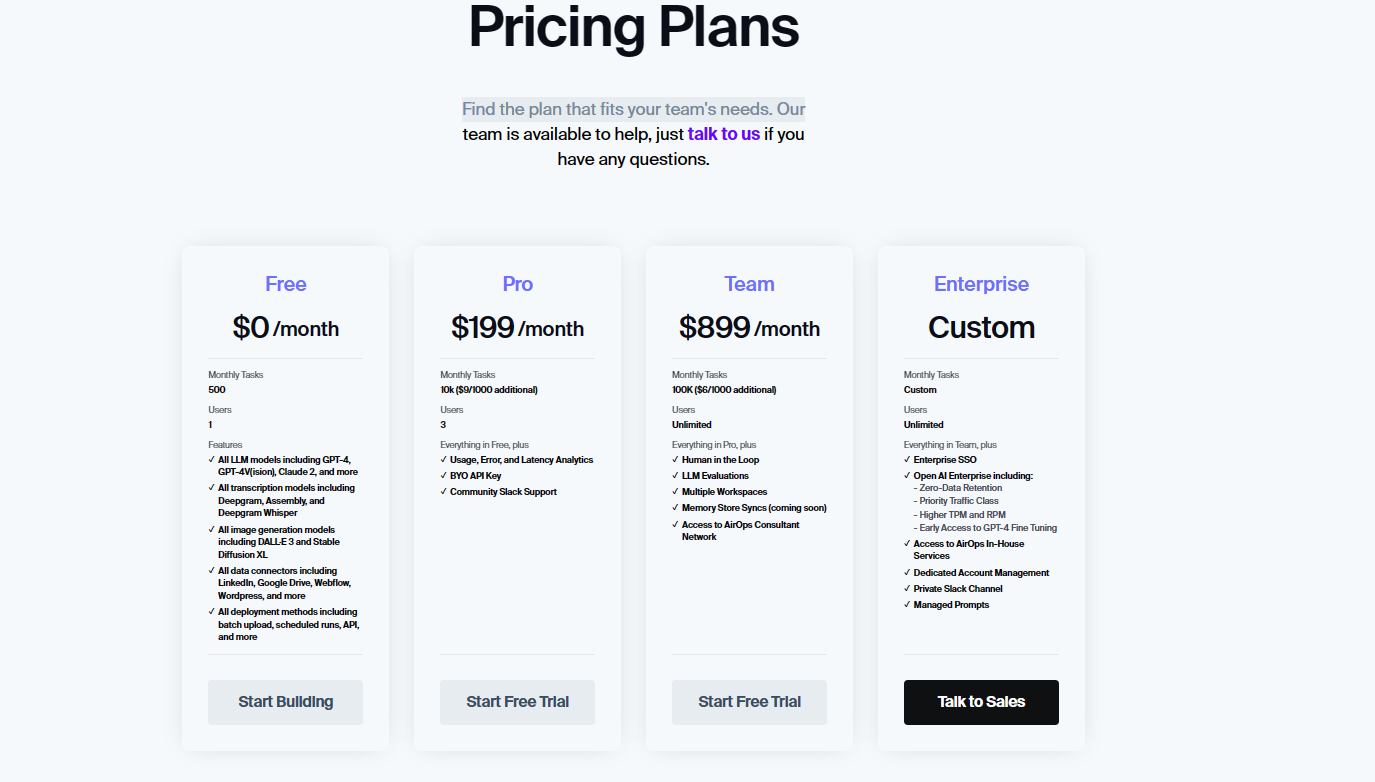Click the checkmark beside Enterprise SSO
Viewport: 1375px width, 782px height.
[908, 460]
